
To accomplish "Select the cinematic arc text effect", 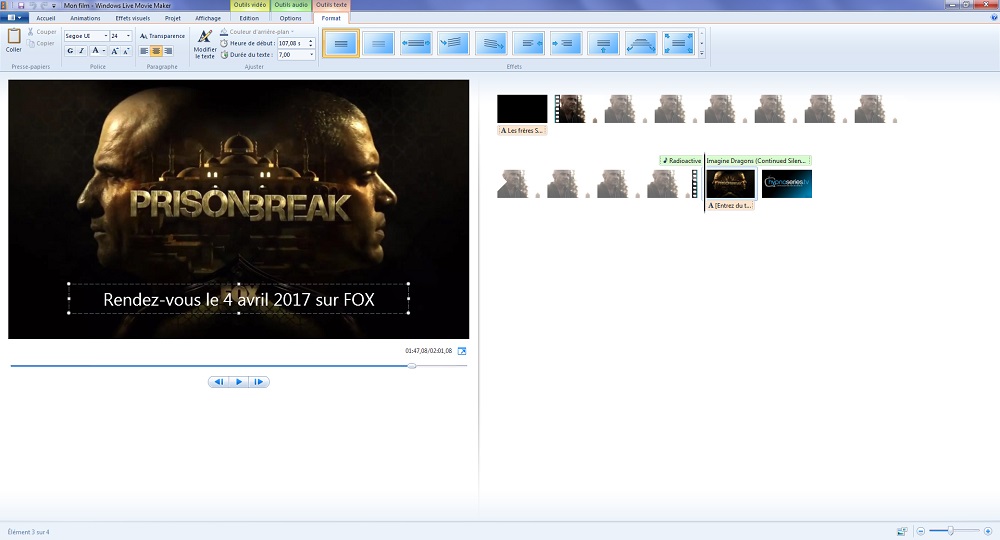I will coord(641,43).
